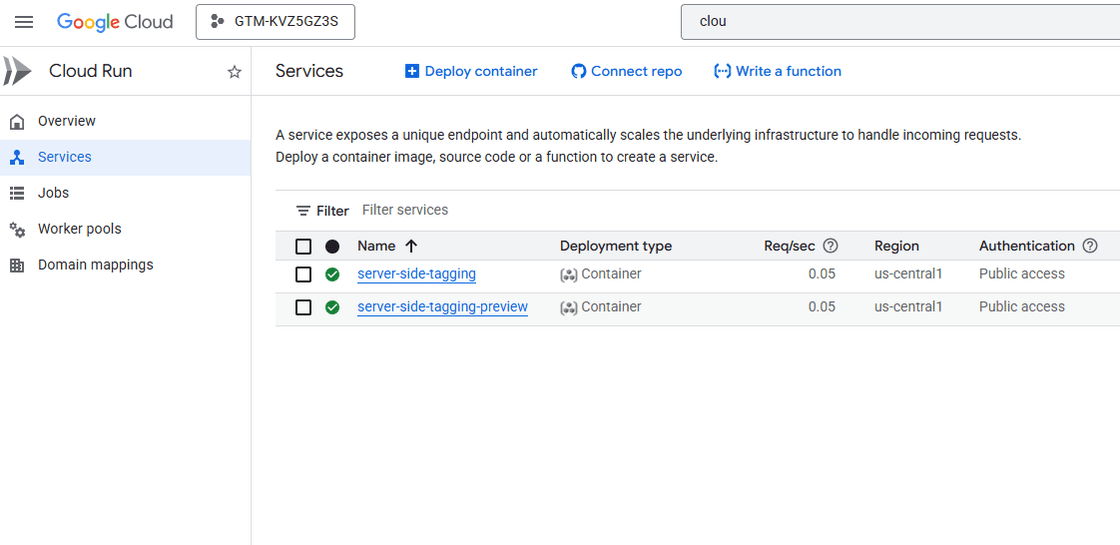This screenshot has height=545, width=1120.
Task: Click the green status check for server-side-tagging
Action: pyautogui.click(x=332, y=274)
